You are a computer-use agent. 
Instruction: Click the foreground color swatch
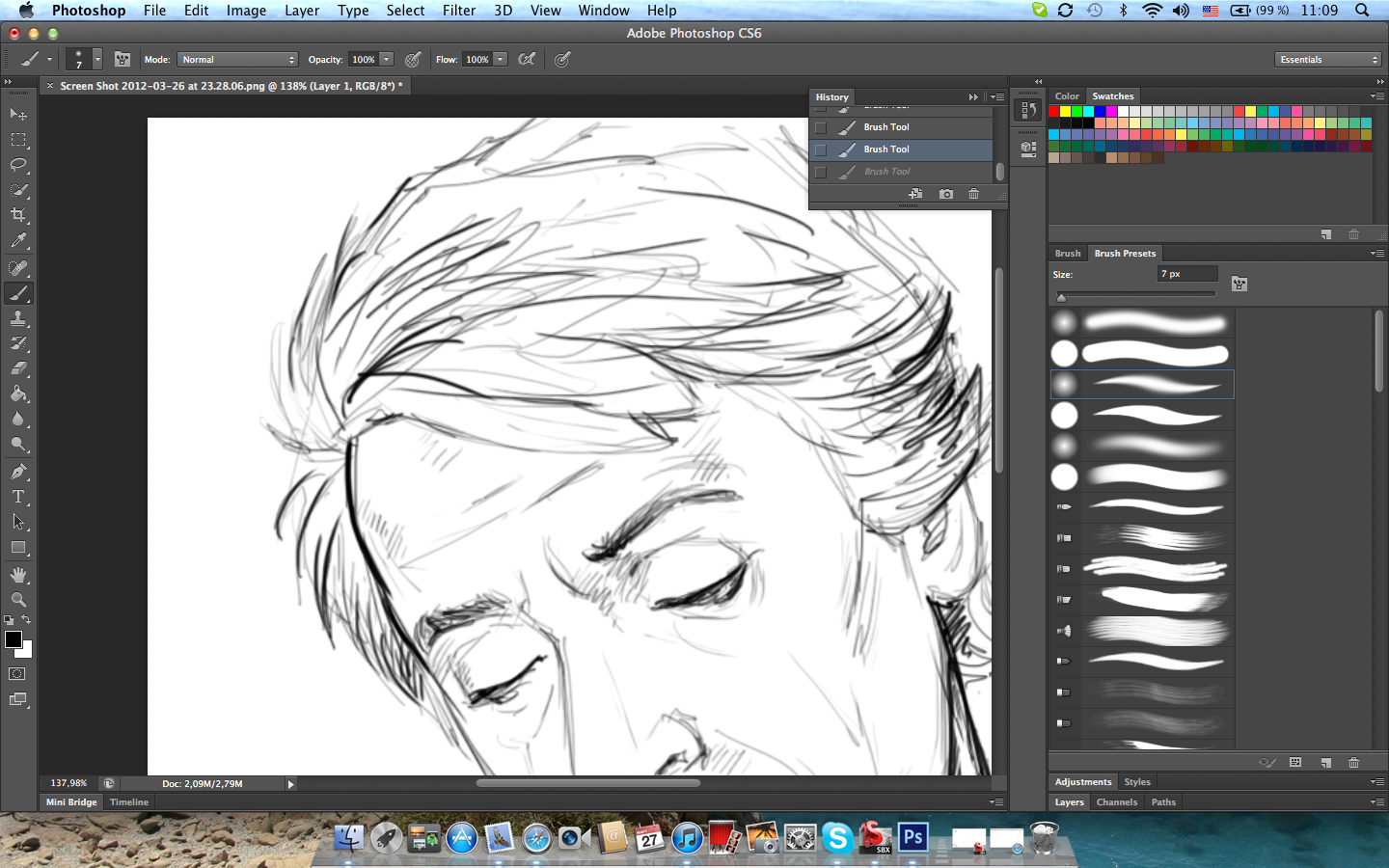[x=14, y=639]
